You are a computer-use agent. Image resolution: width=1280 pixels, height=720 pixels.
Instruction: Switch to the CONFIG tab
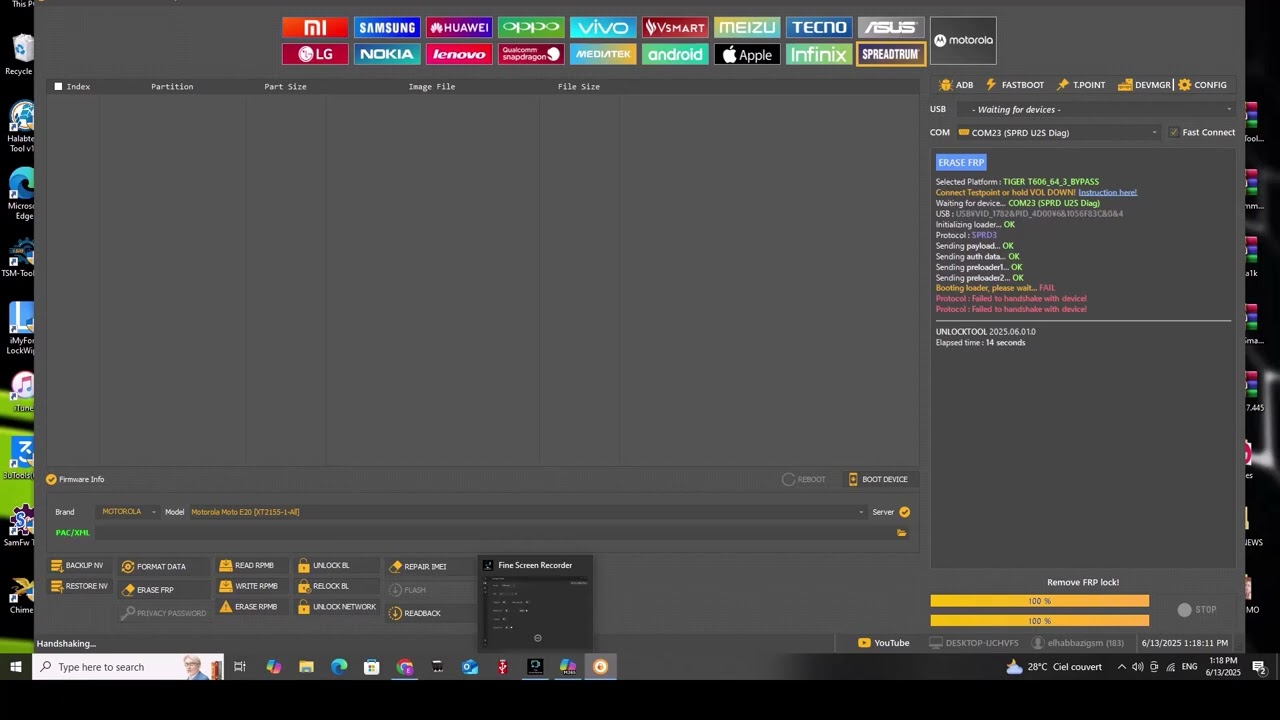(1202, 85)
